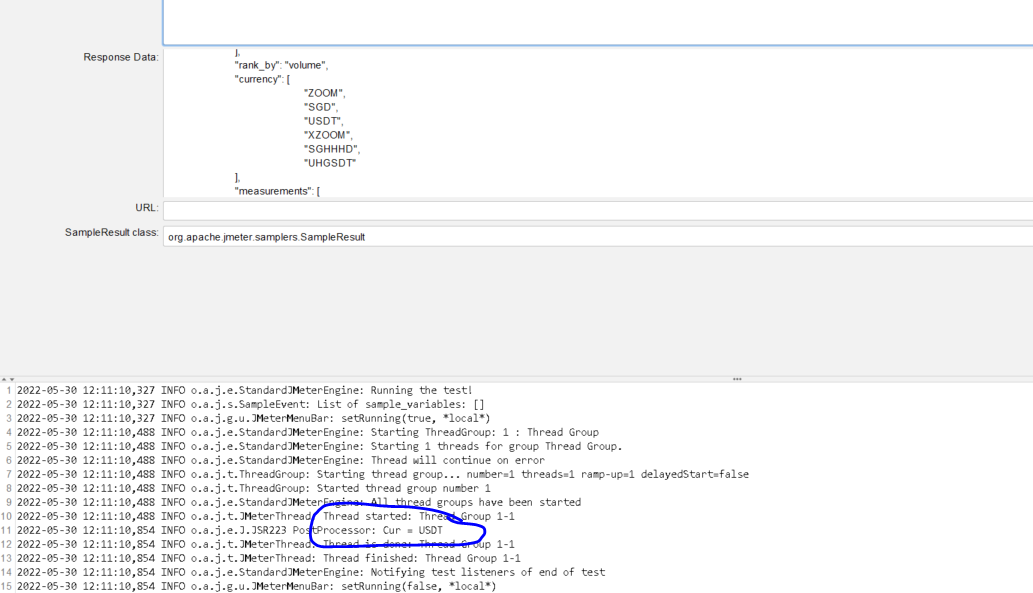The width and height of the screenshot is (1033, 593).
Task: Click log line 10 "Thread started: Thread Group 1-1"
Action: [265, 516]
